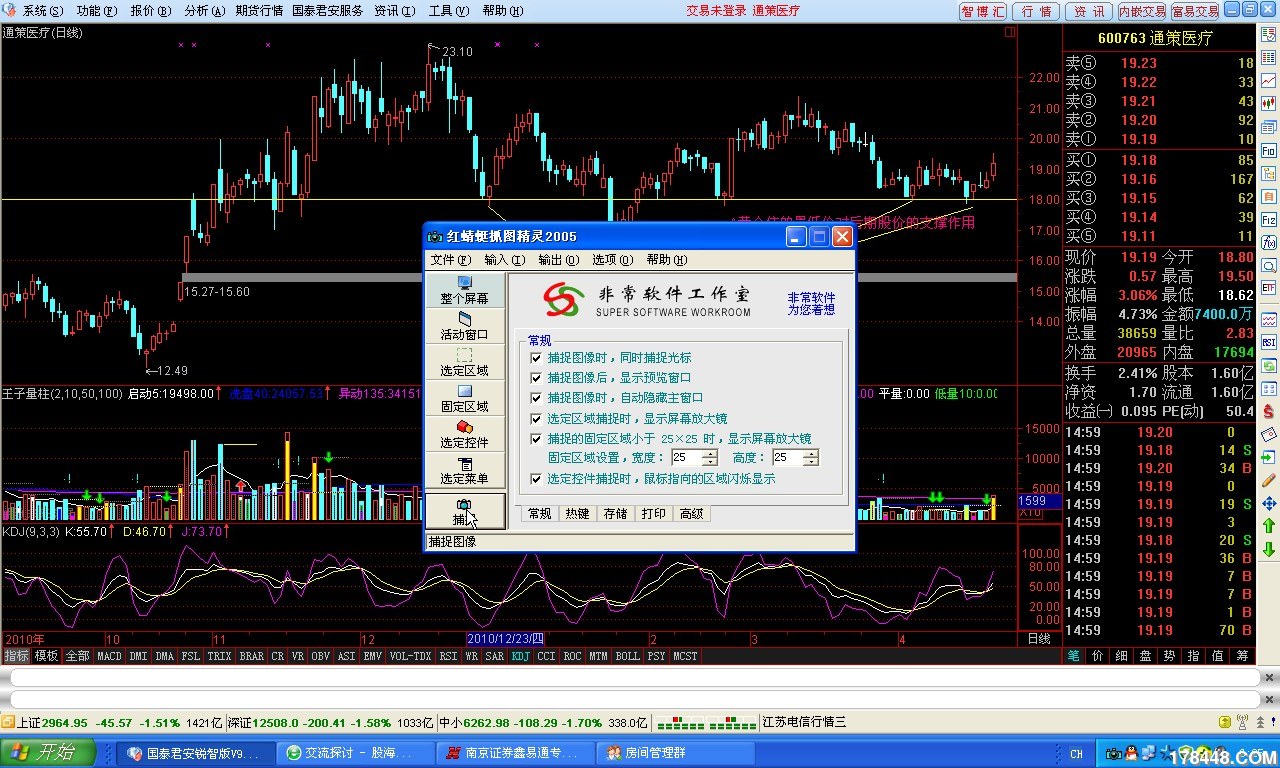
Task: Toggle 显示预览窗口 preview window checkbox
Action: pyautogui.click(x=536, y=377)
